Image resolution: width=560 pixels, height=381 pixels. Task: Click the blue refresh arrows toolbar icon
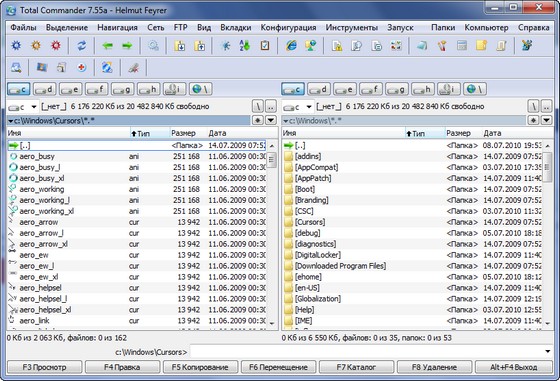click(82, 46)
